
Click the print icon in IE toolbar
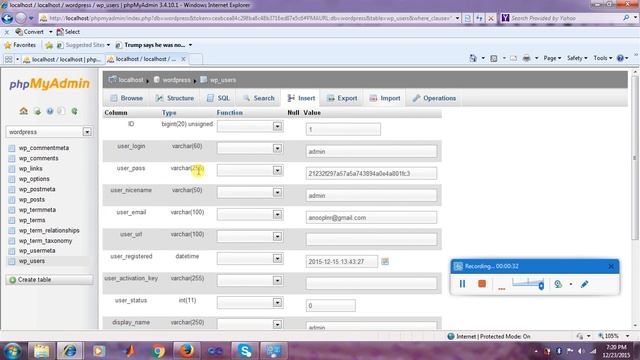pyautogui.click(x=527, y=58)
